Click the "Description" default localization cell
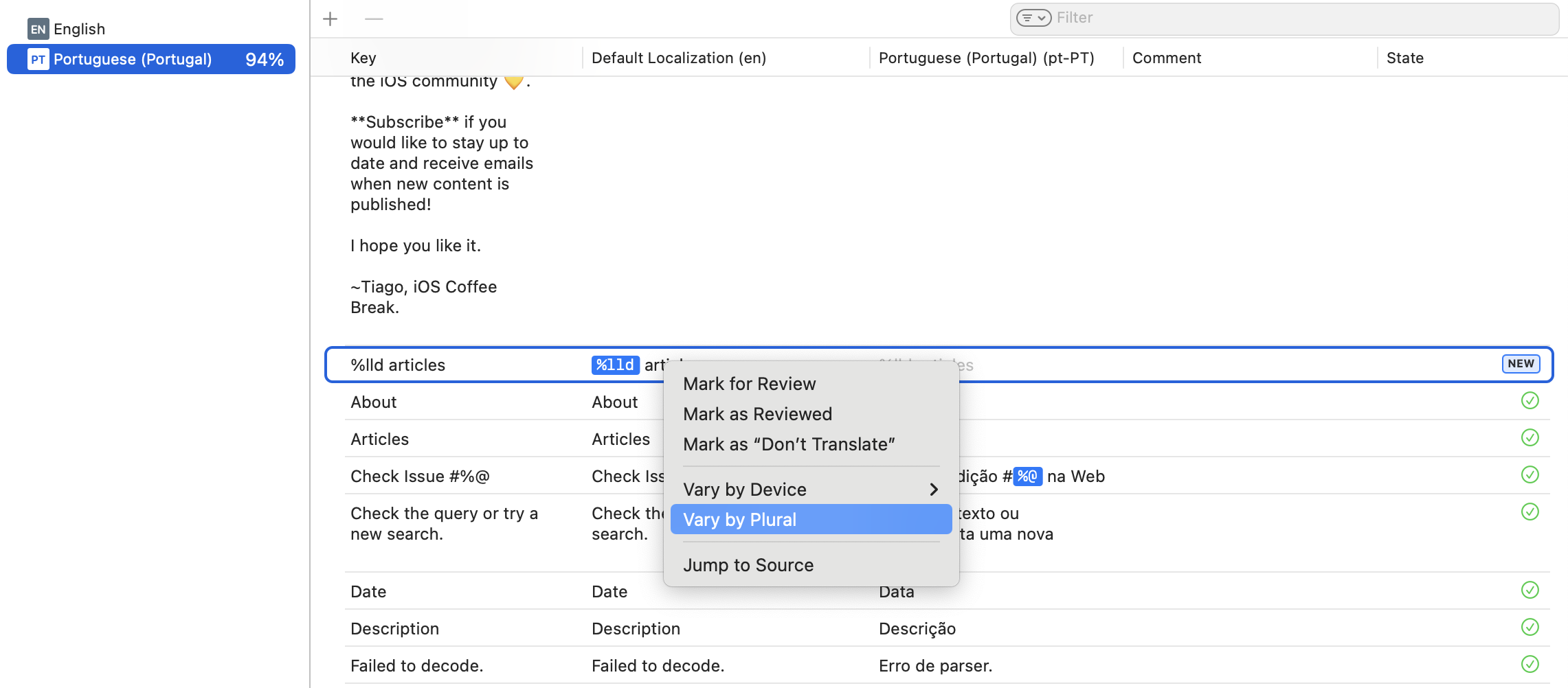This screenshot has width=1568, height=688. [x=636, y=629]
